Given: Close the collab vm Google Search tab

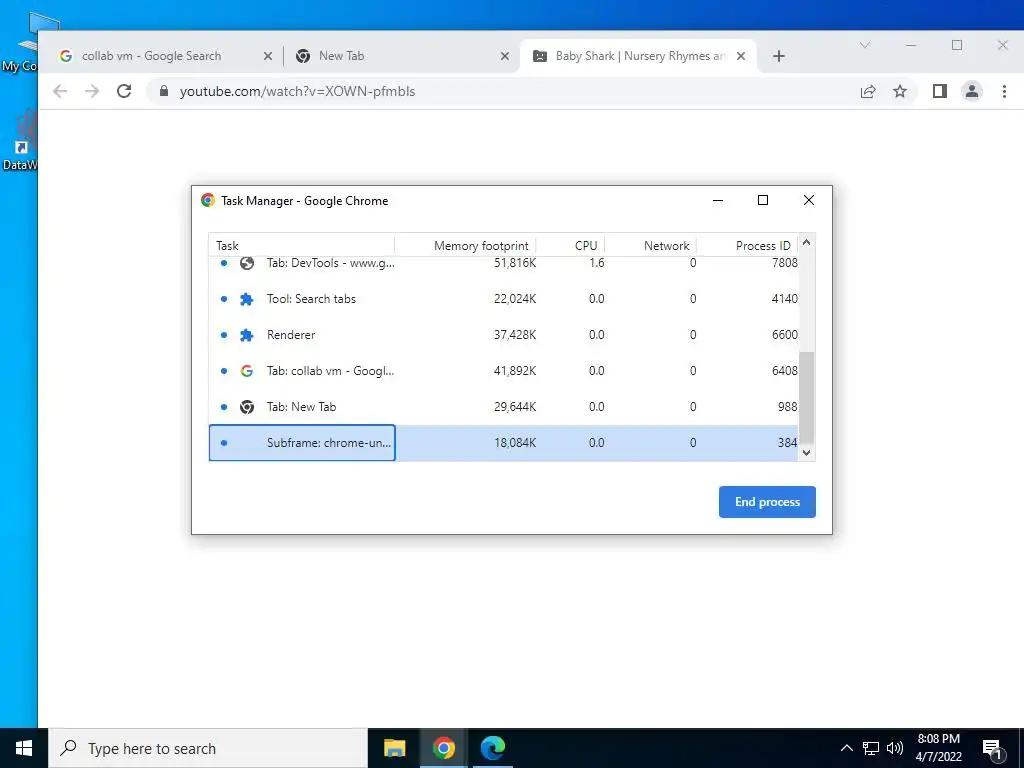Looking at the screenshot, I should [267, 56].
